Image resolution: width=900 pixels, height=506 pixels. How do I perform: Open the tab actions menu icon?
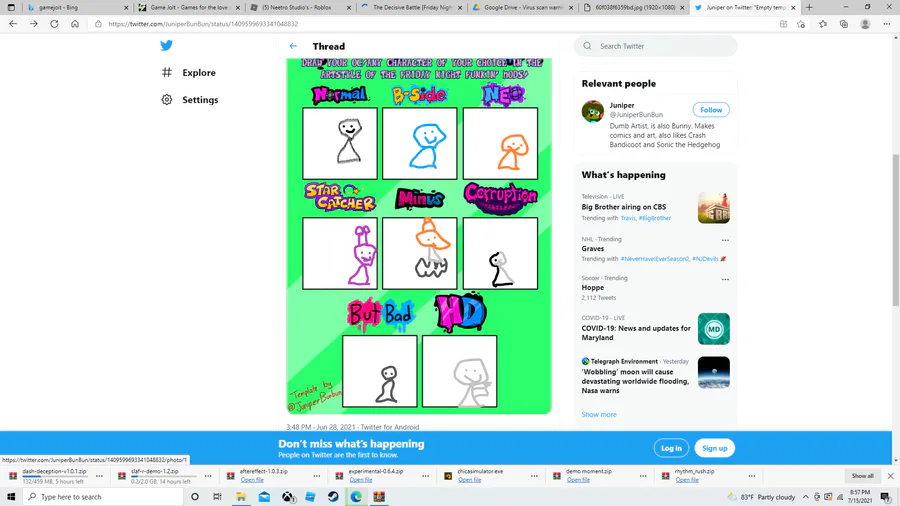pos(11,7)
